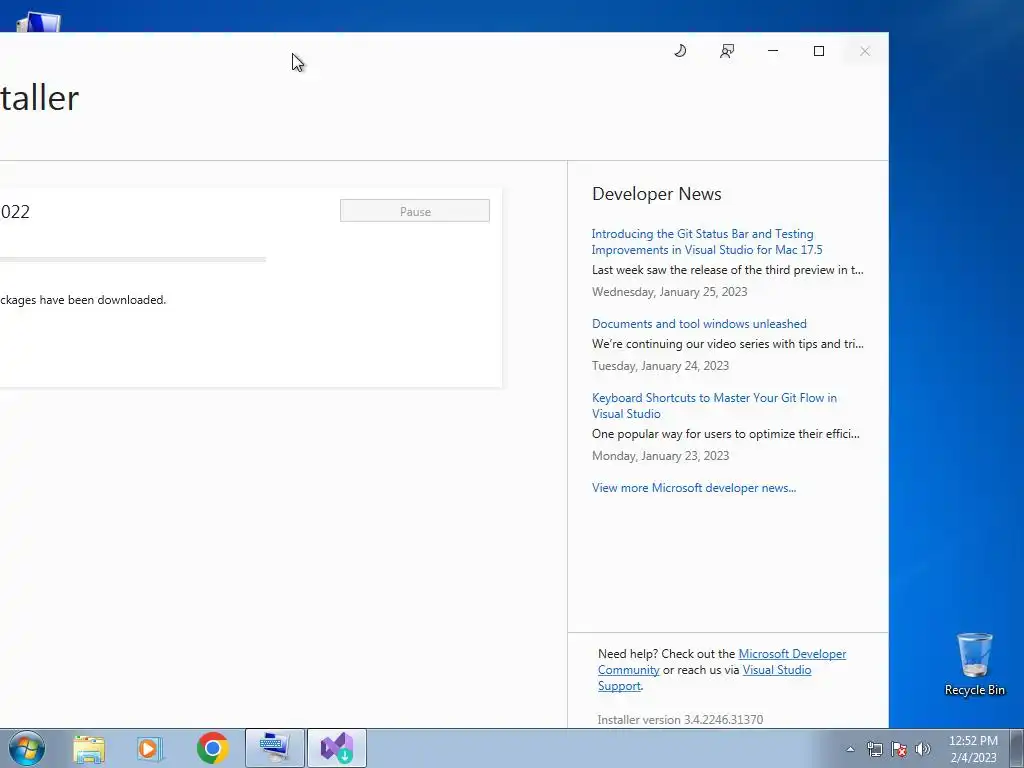Select Visual Studio Installer taskbar icon
The image size is (1024, 768).
337,748
